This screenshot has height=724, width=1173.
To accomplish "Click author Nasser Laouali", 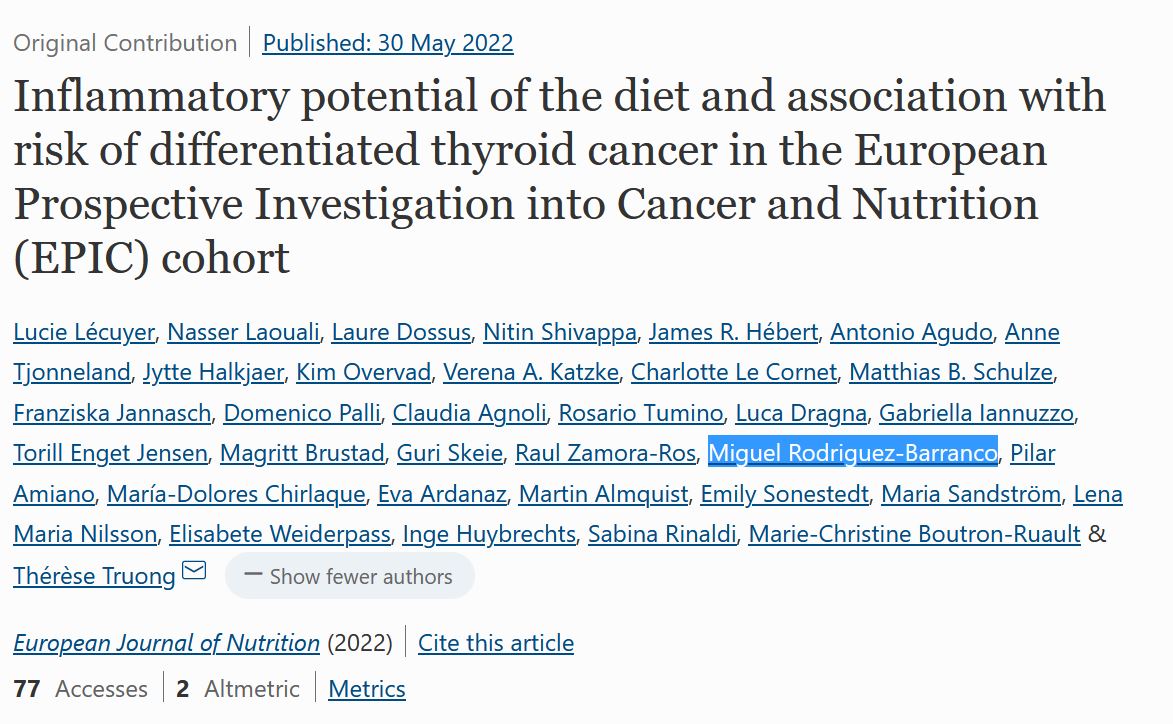I will 242,332.
